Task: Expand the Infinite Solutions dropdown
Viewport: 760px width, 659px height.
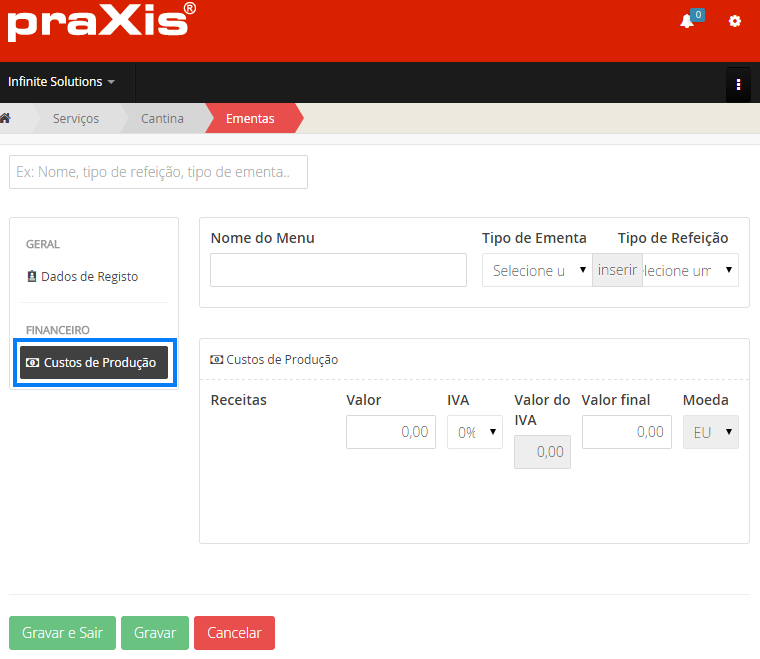Action: pyautogui.click(x=61, y=82)
